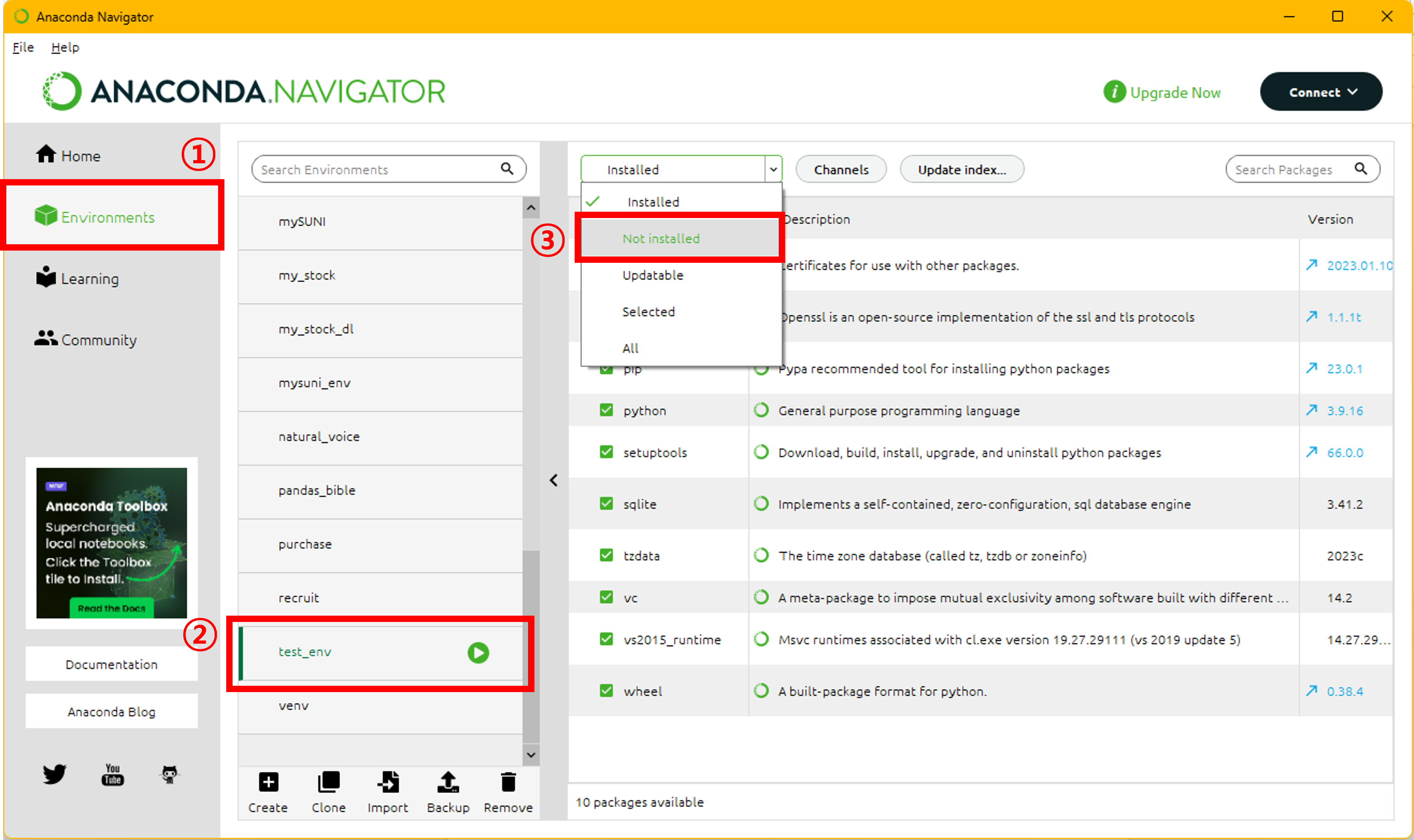Open the Help menu
This screenshot has height=840, width=1414.
65,47
